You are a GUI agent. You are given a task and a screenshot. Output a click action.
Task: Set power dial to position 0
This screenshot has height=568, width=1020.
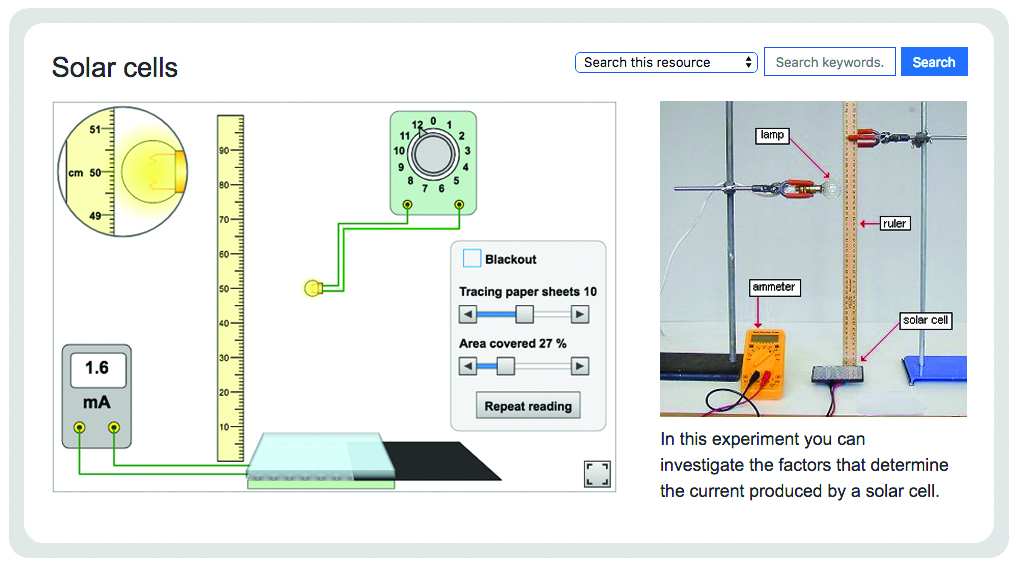pyautogui.click(x=433, y=121)
